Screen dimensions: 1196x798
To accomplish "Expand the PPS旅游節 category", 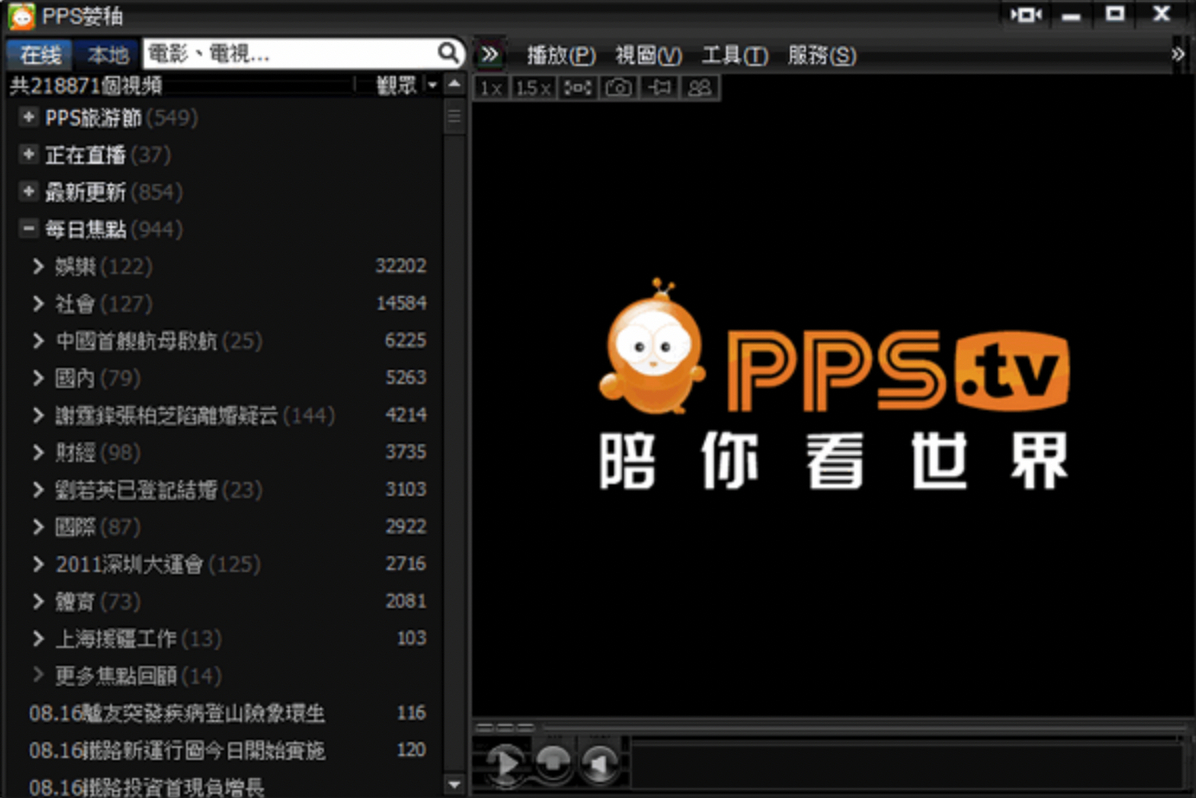I will [28, 118].
